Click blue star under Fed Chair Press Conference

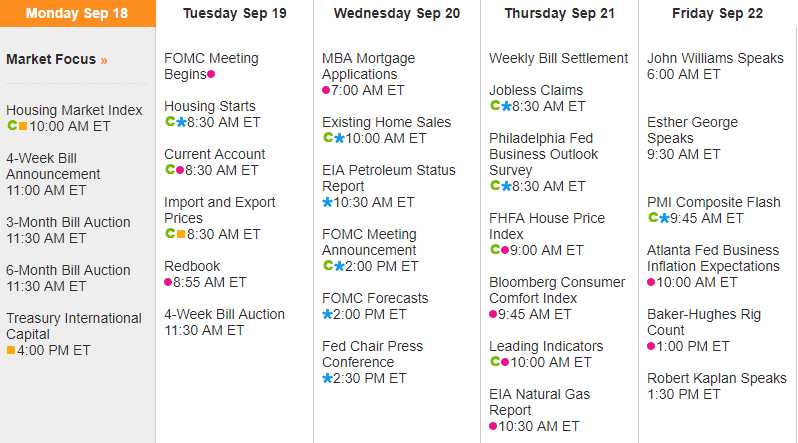click(x=327, y=378)
